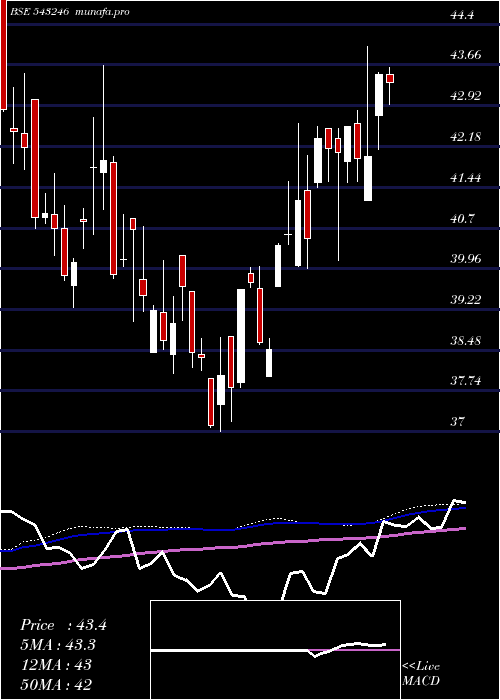Click the 39.96 price axis label
500x700 pixels.
466,258
